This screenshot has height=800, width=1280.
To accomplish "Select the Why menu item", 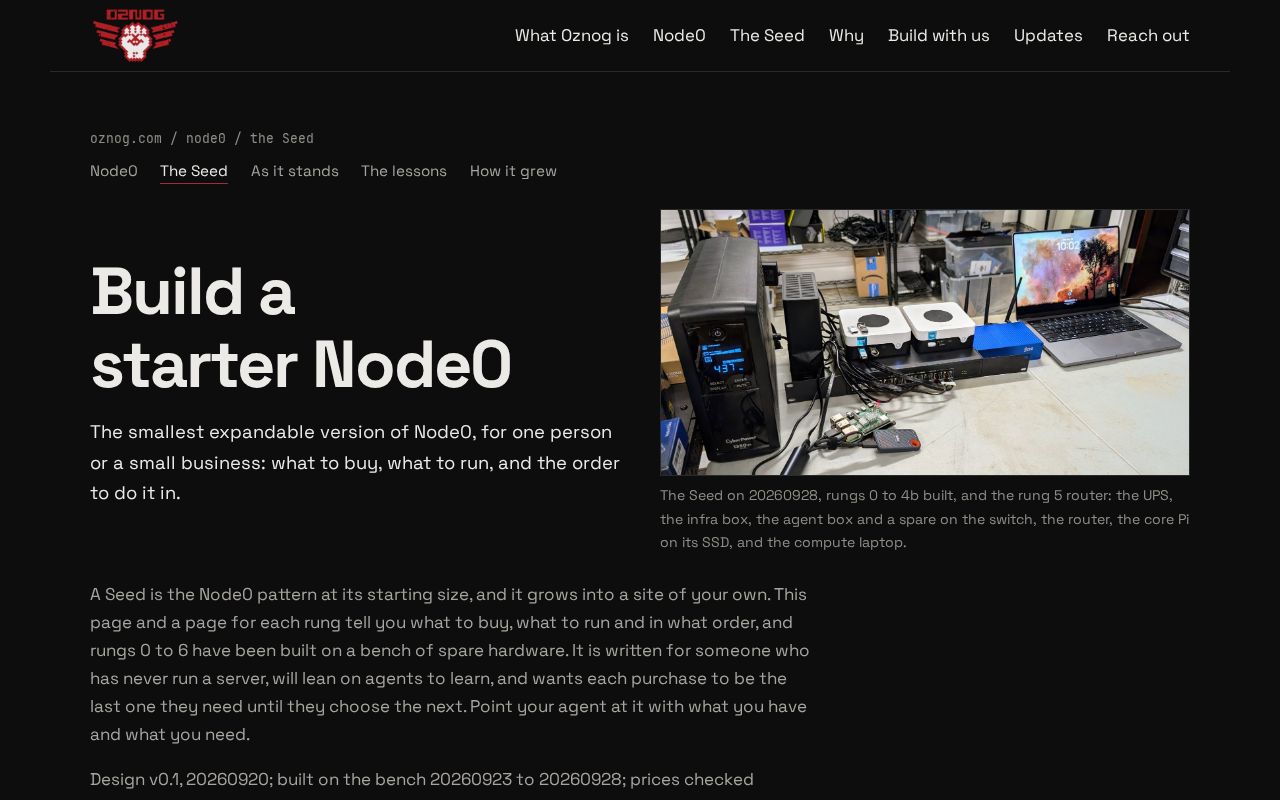I will (x=846, y=35).
